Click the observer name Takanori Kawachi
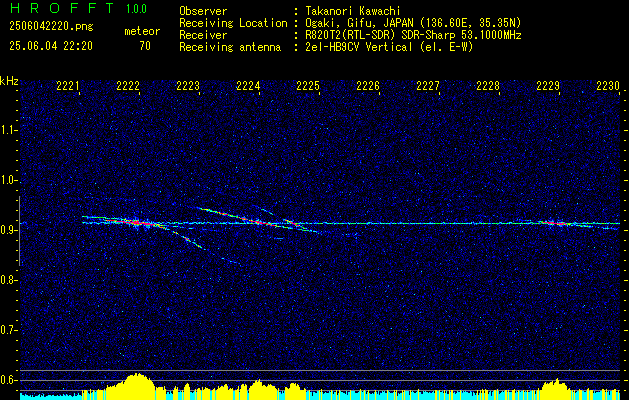This screenshot has width=629, height=400. click(353, 11)
